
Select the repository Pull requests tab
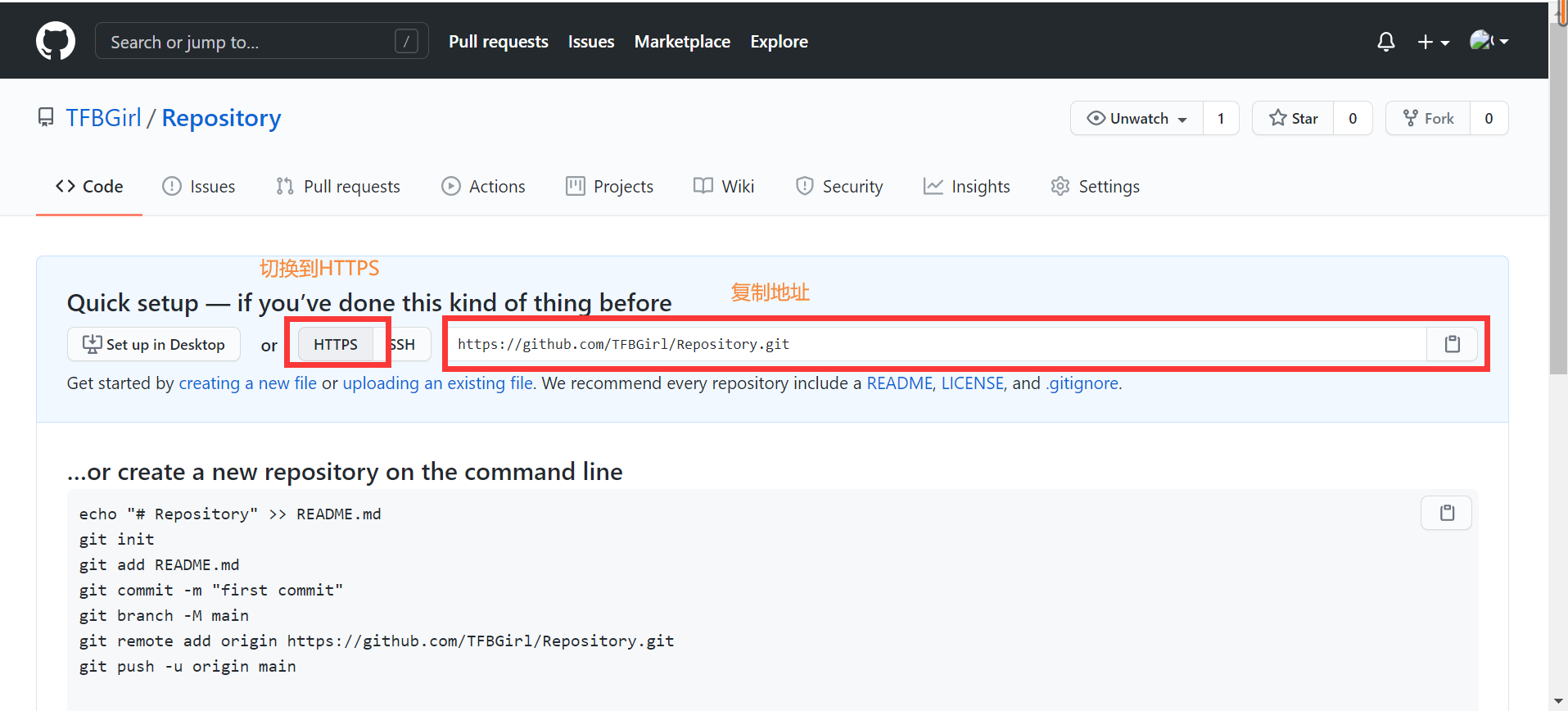tap(338, 187)
